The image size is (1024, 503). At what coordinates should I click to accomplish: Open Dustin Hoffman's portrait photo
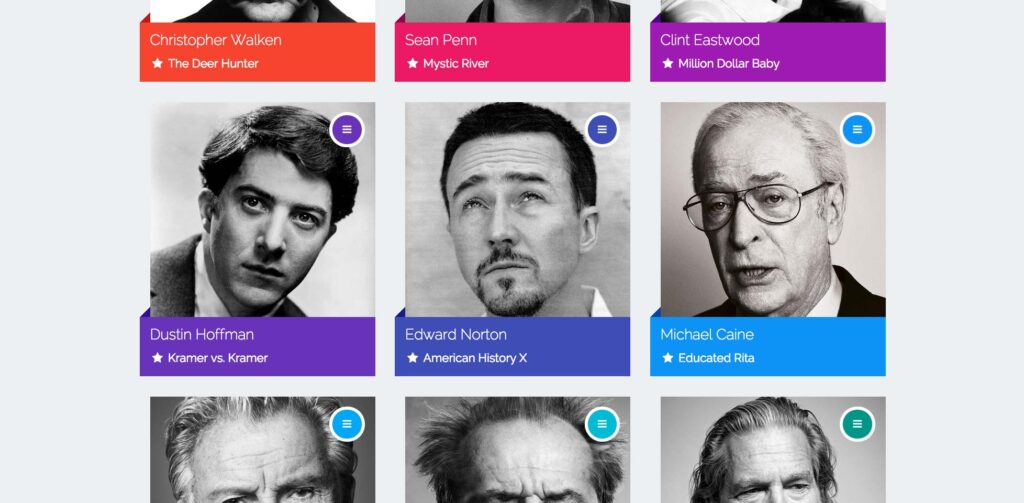click(263, 210)
